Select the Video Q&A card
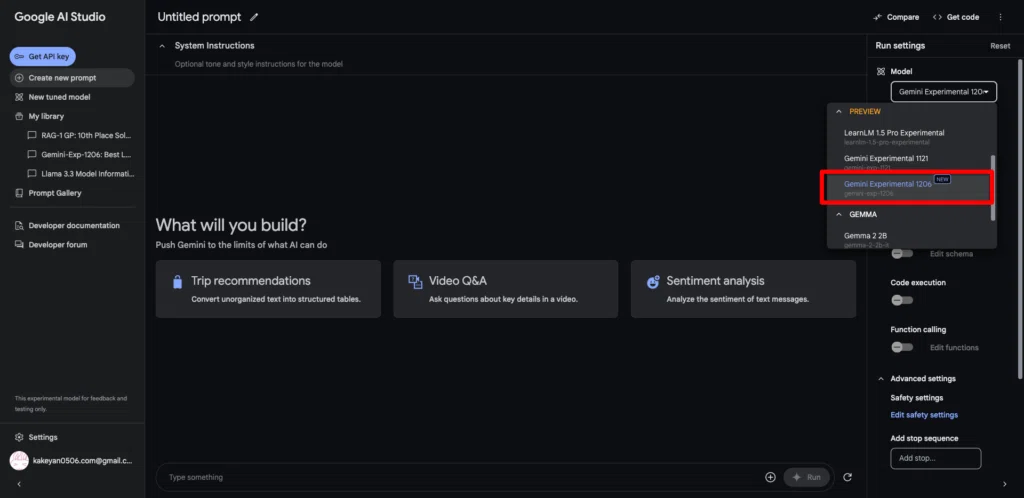 [x=505, y=289]
